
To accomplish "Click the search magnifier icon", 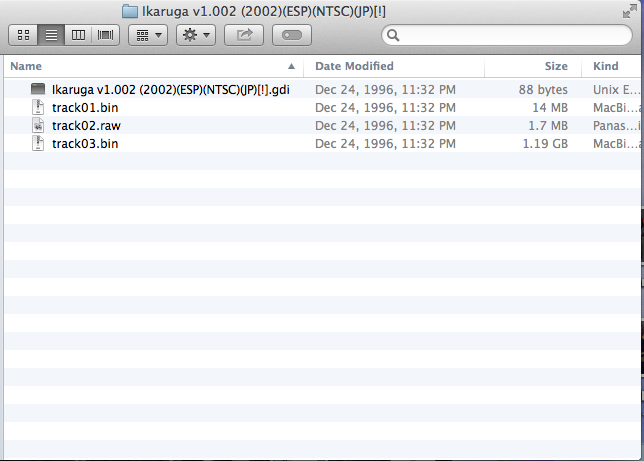I will (x=393, y=35).
